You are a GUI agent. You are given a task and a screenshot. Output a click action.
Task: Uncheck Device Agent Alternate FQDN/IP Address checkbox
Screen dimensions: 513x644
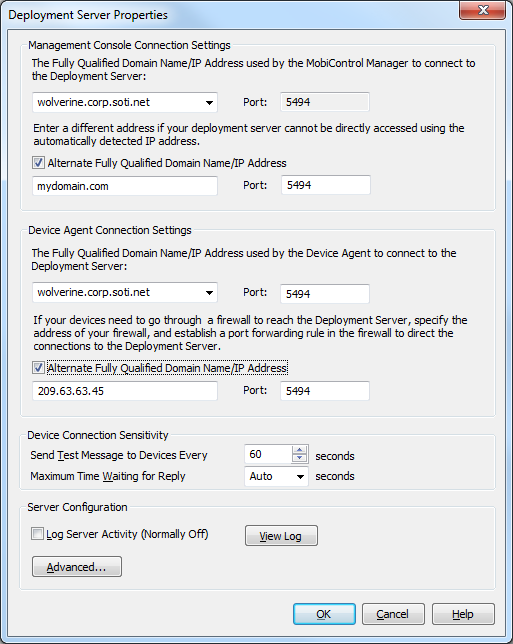click(x=38, y=368)
